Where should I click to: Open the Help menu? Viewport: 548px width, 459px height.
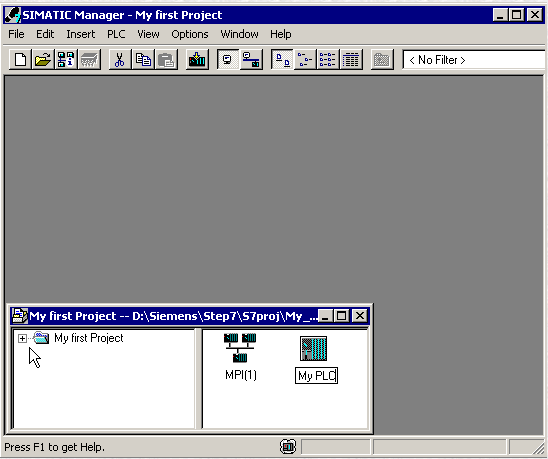(x=281, y=34)
